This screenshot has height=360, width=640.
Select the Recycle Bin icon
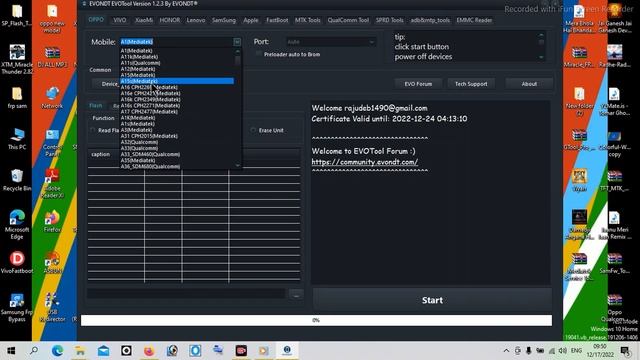[17, 180]
